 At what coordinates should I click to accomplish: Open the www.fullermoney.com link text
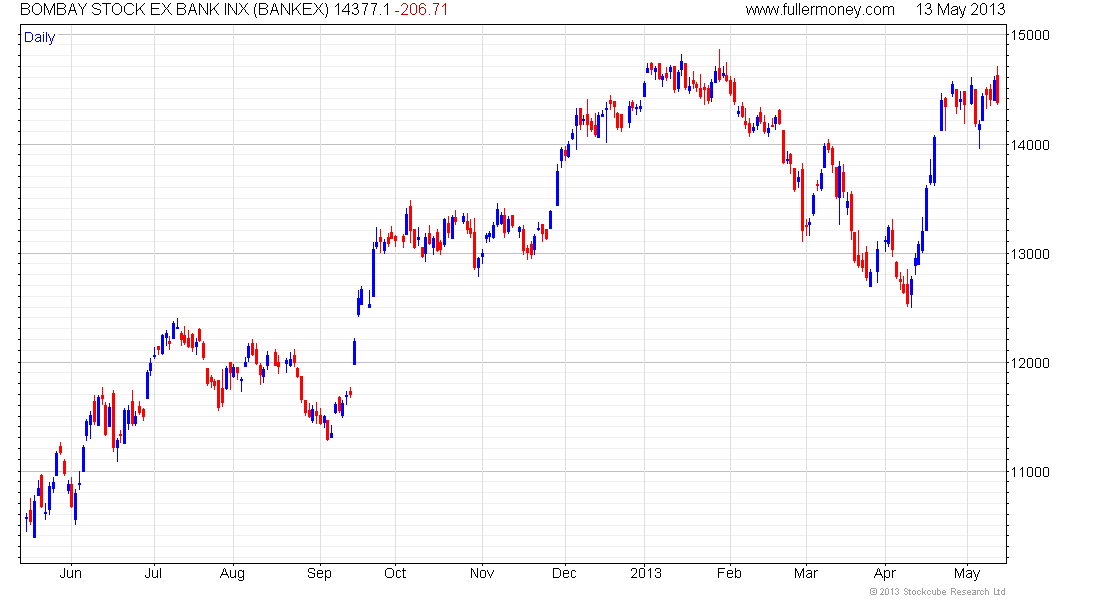(x=820, y=10)
